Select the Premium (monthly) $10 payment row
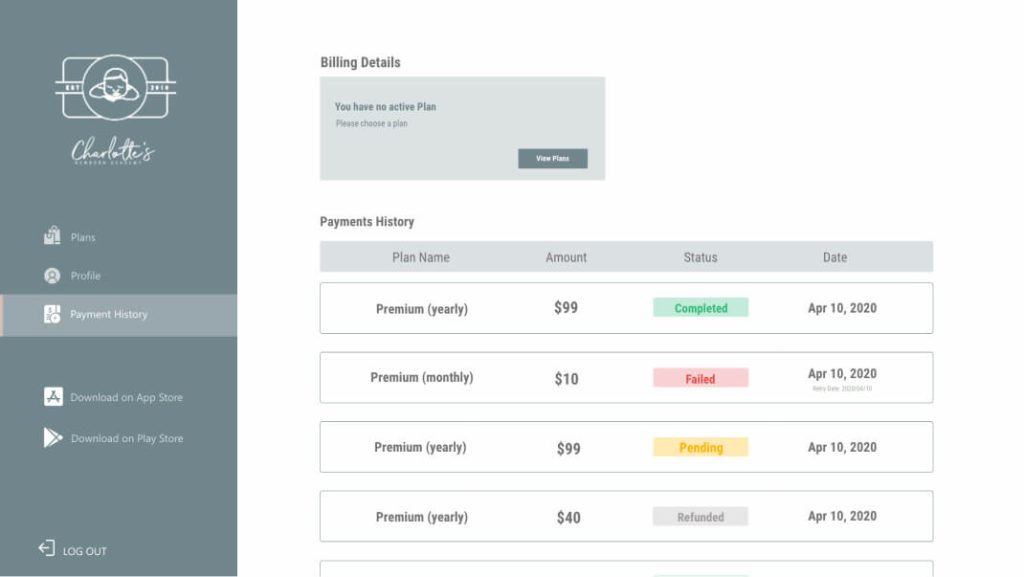The image size is (1024, 577). [626, 377]
